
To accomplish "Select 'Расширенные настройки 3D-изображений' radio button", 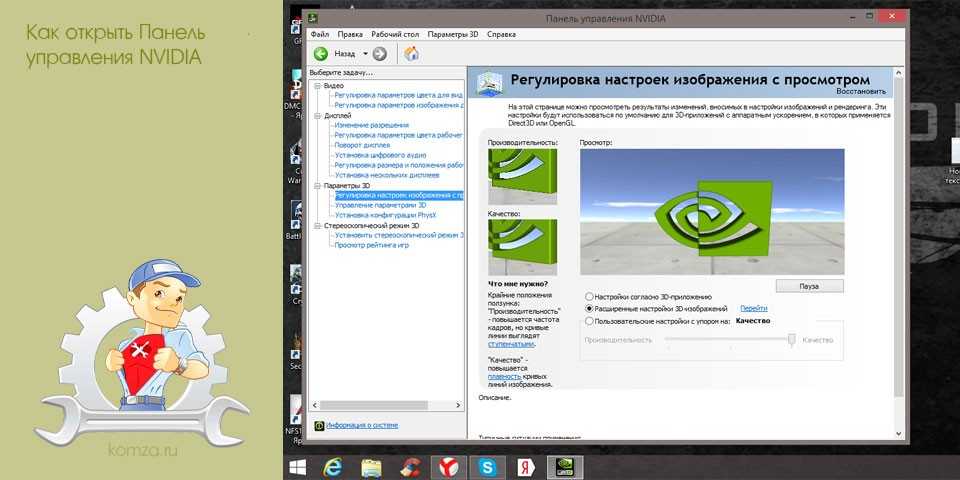I will (588, 309).
